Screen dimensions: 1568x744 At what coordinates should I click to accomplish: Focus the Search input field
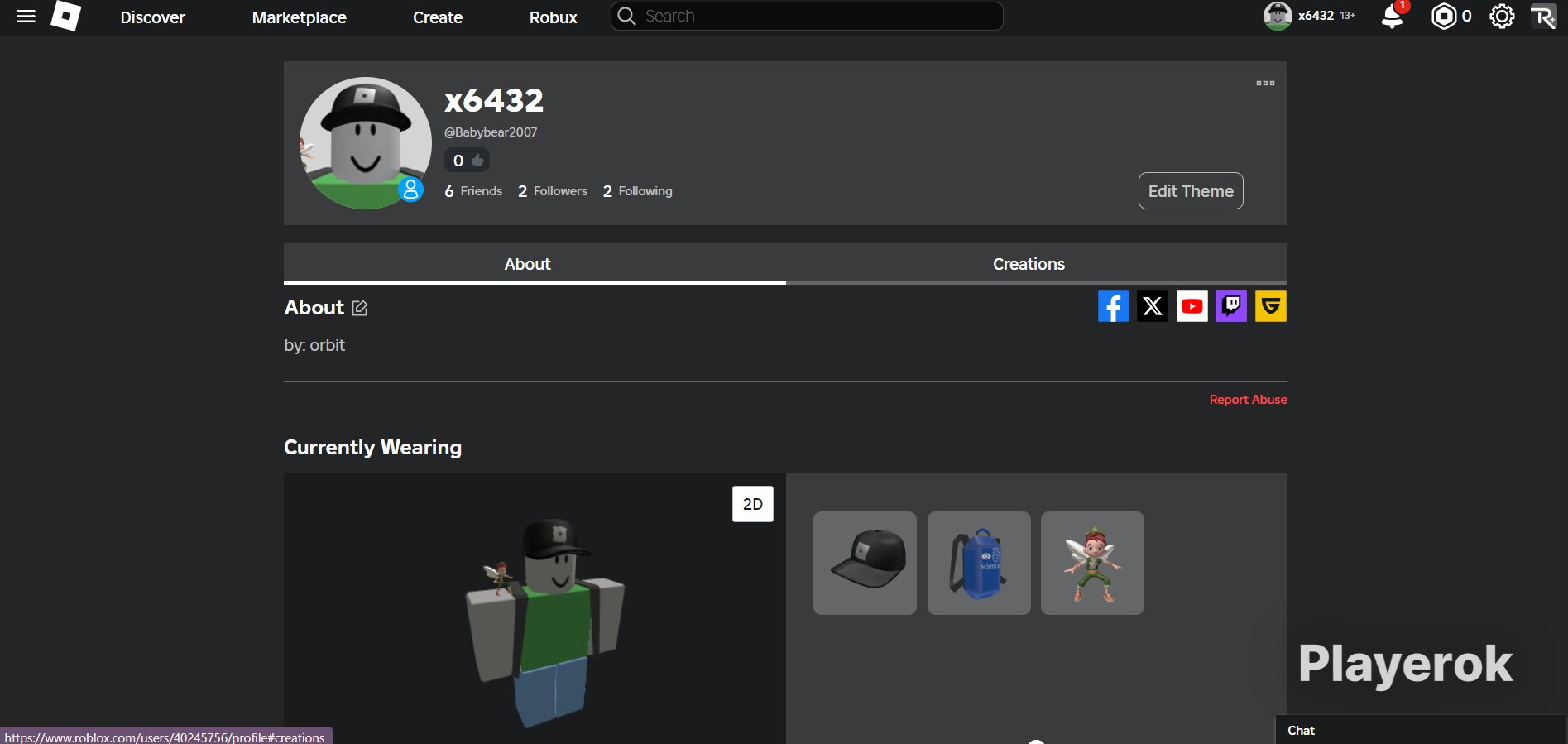(807, 16)
